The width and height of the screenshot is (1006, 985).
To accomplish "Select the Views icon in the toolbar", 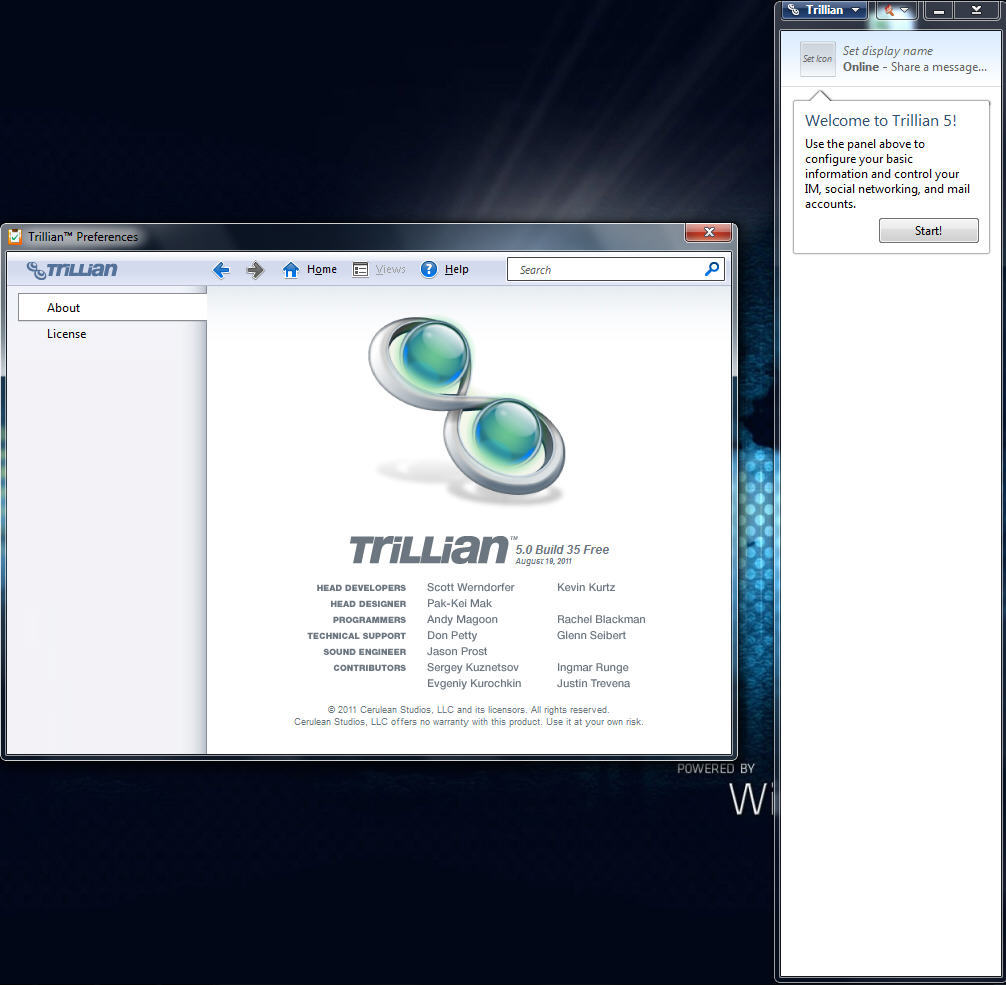I will [x=360, y=269].
